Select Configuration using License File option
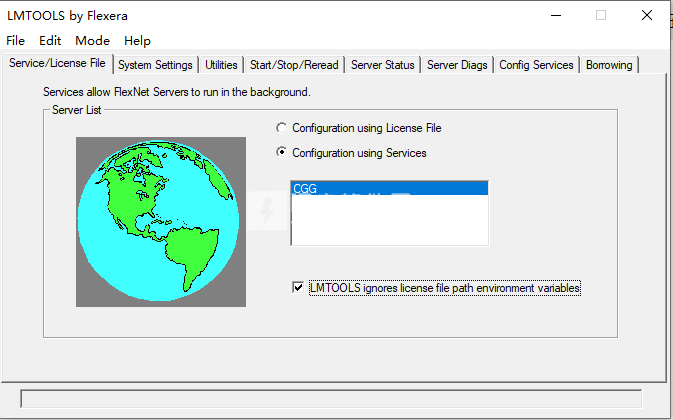Viewport: 673px width, 420px height. [x=282, y=128]
